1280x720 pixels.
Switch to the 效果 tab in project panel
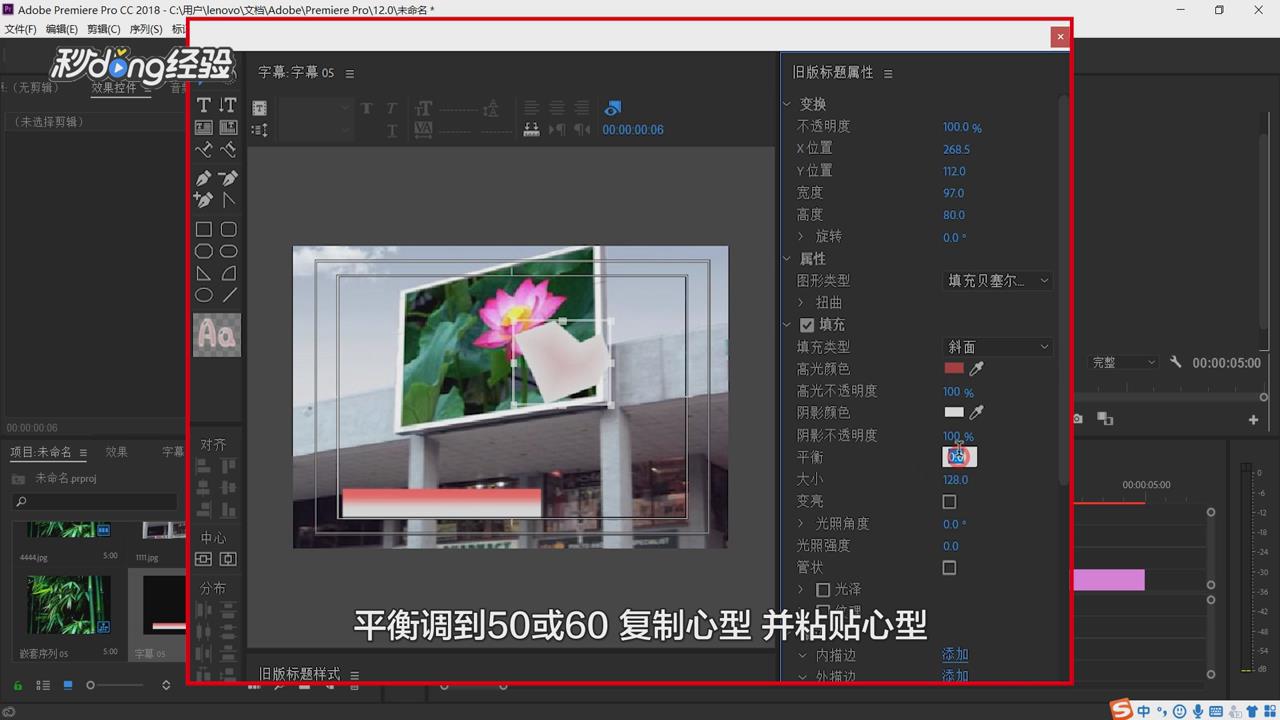click(117, 452)
